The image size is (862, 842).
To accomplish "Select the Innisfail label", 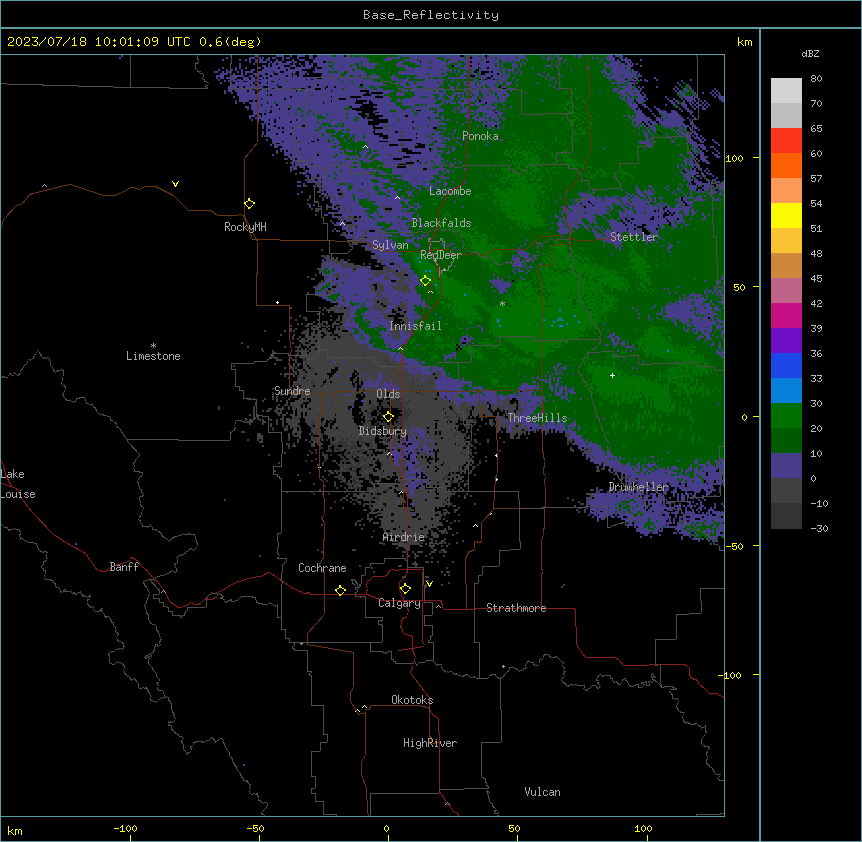I will pyautogui.click(x=415, y=326).
